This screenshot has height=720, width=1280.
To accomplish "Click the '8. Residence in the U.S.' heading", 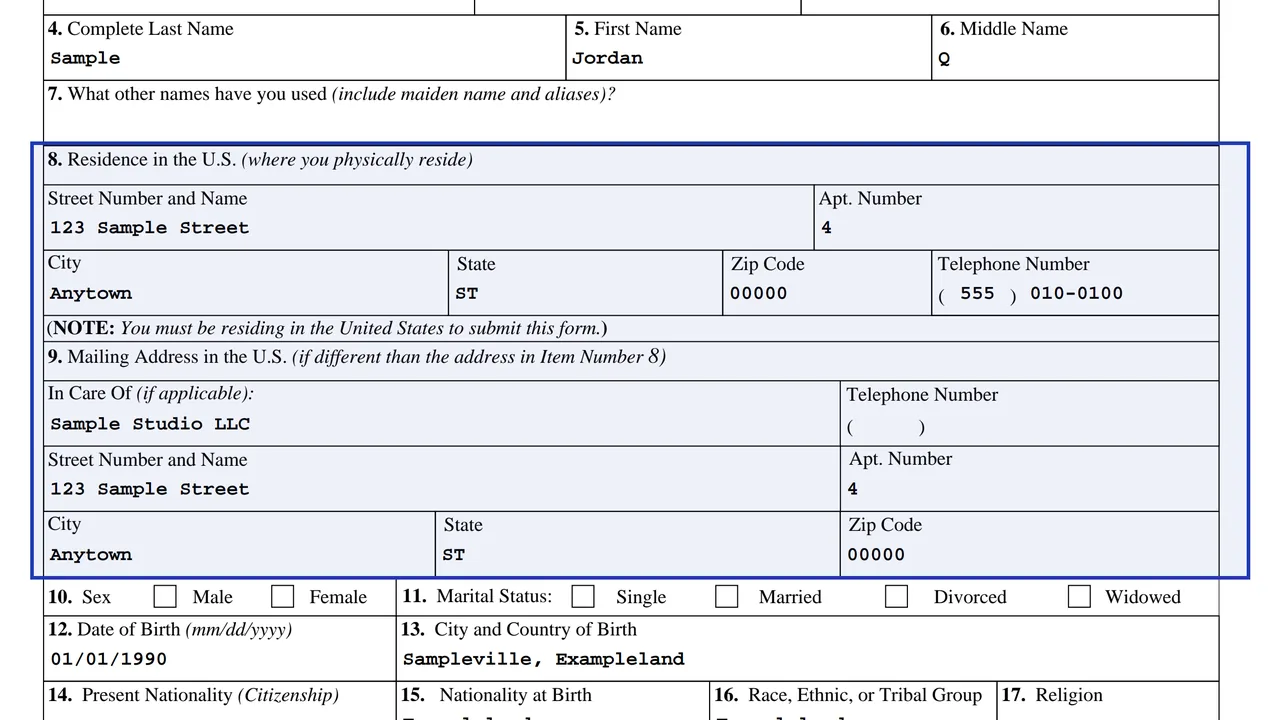I will click(x=260, y=160).
